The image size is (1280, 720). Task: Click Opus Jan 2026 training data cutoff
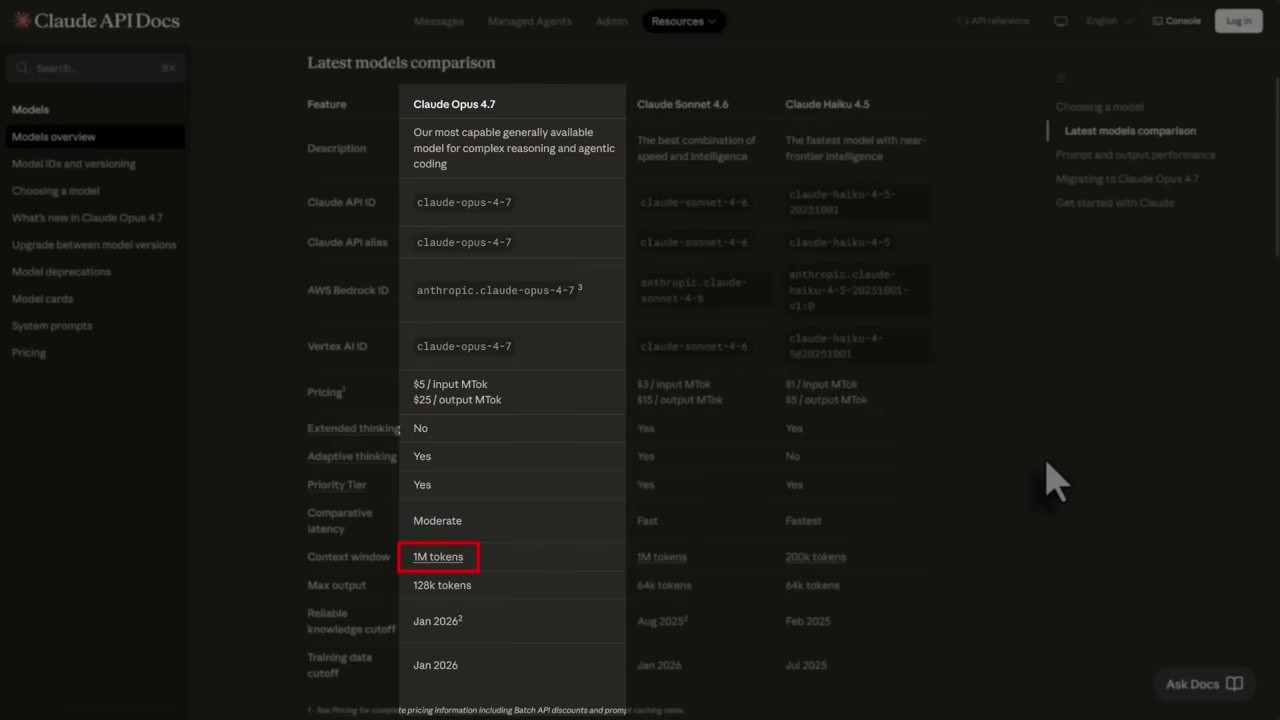[435, 665]
